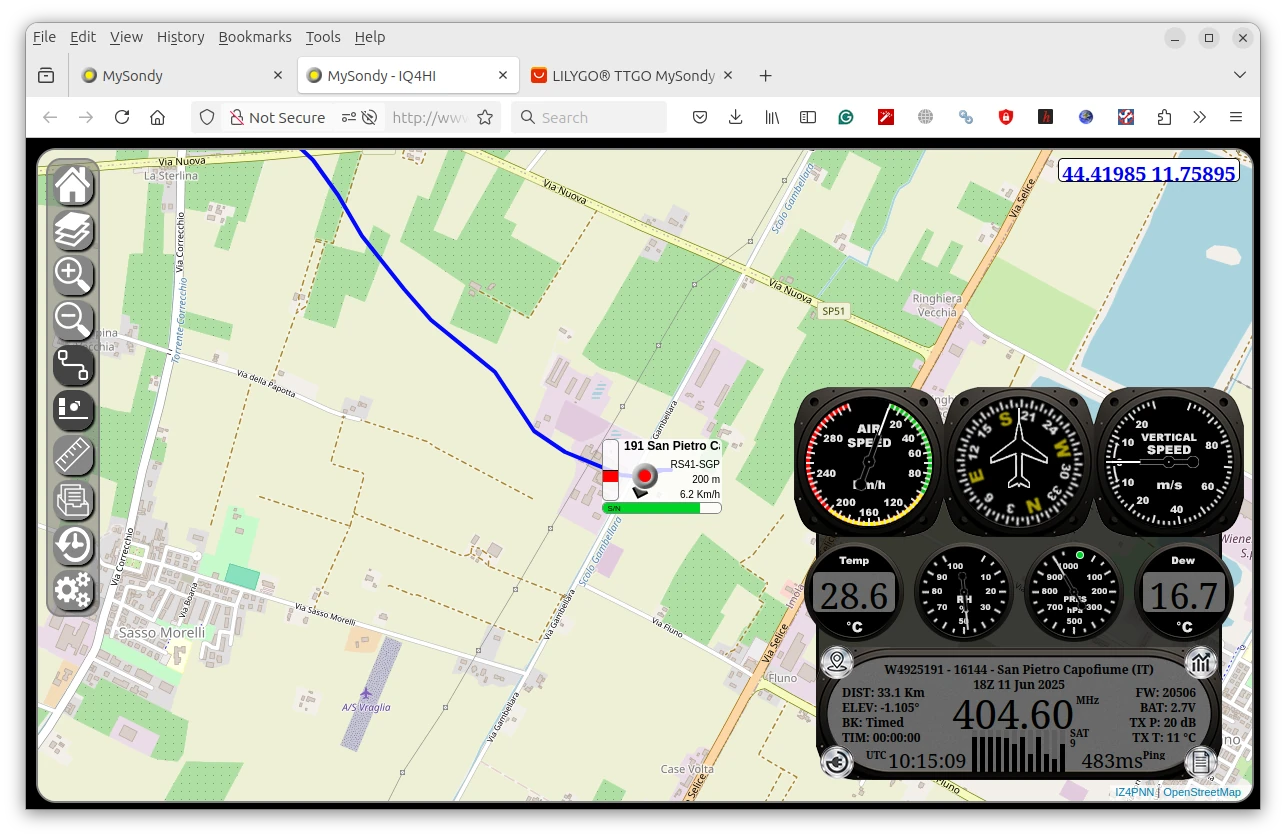1286x838 pixels.
Task: Open the Downloads panel
Action: tap(736, 117)
